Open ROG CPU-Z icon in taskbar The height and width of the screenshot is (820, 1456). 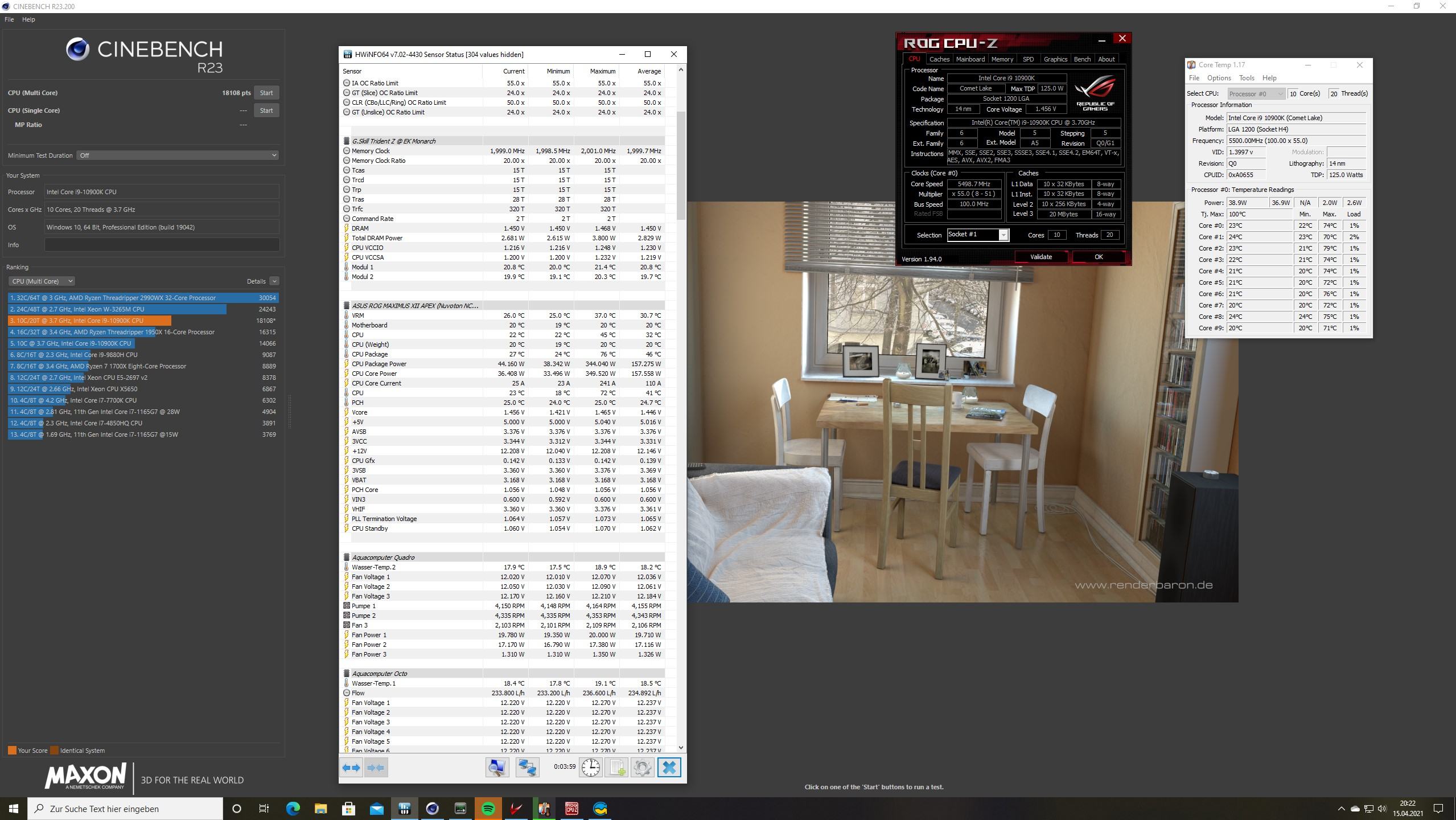(571, 809)
